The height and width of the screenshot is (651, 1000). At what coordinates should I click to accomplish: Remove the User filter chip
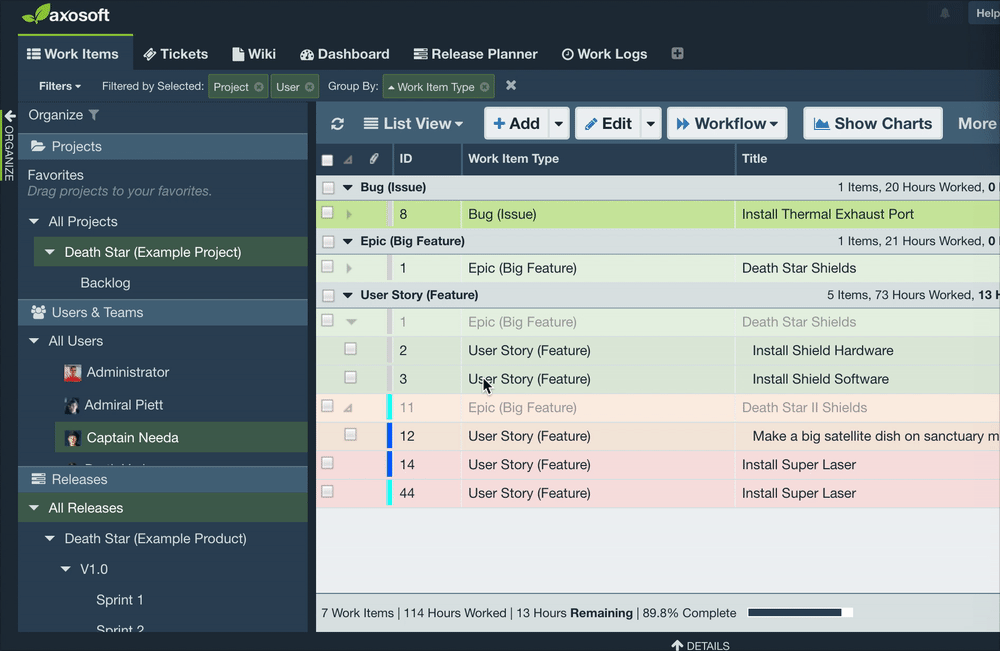click(x=309, y=87)
